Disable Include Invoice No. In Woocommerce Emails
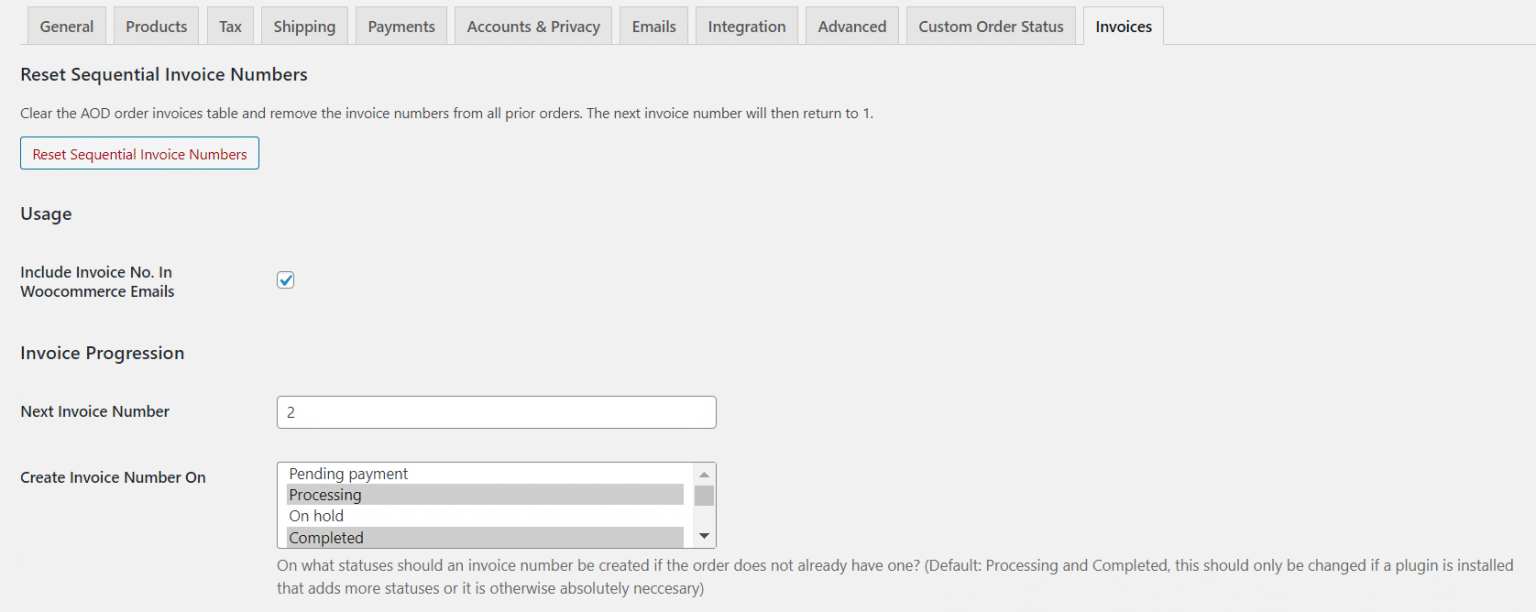Viewport: 1536px width, 612px height. 285,280
